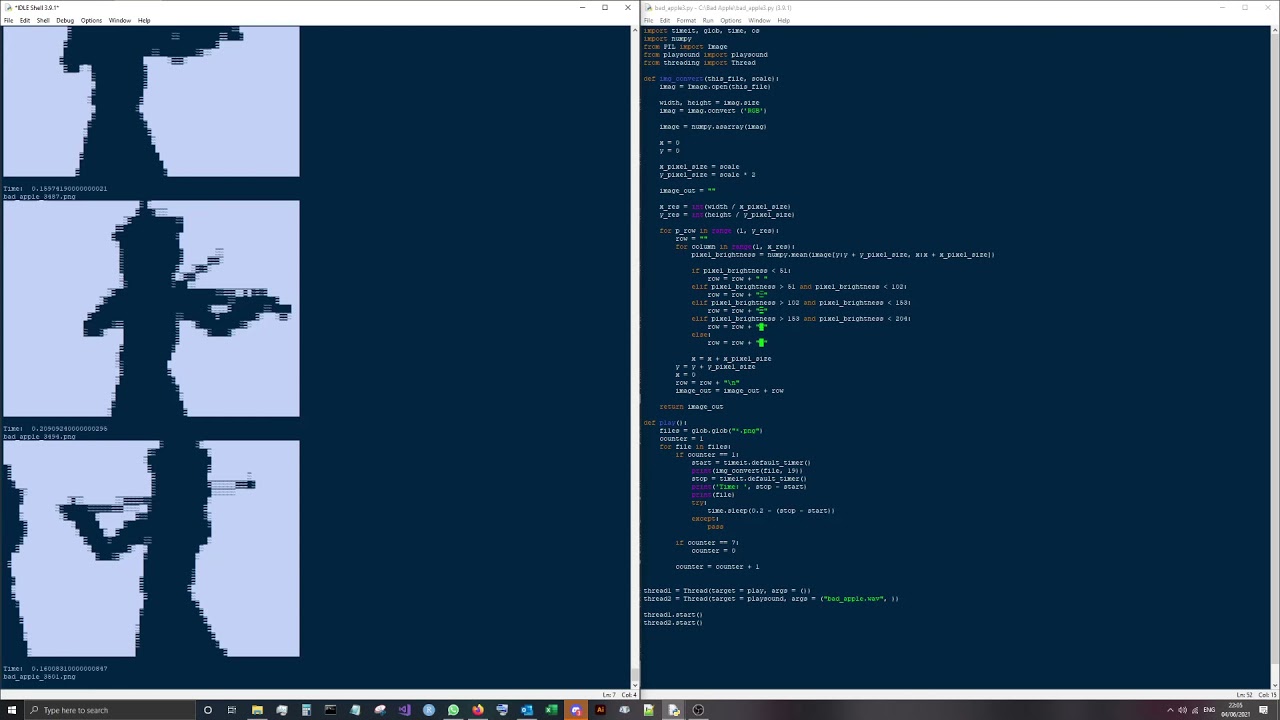Open Window menu in bad_apple3.py editor

(x=760, y=20)
